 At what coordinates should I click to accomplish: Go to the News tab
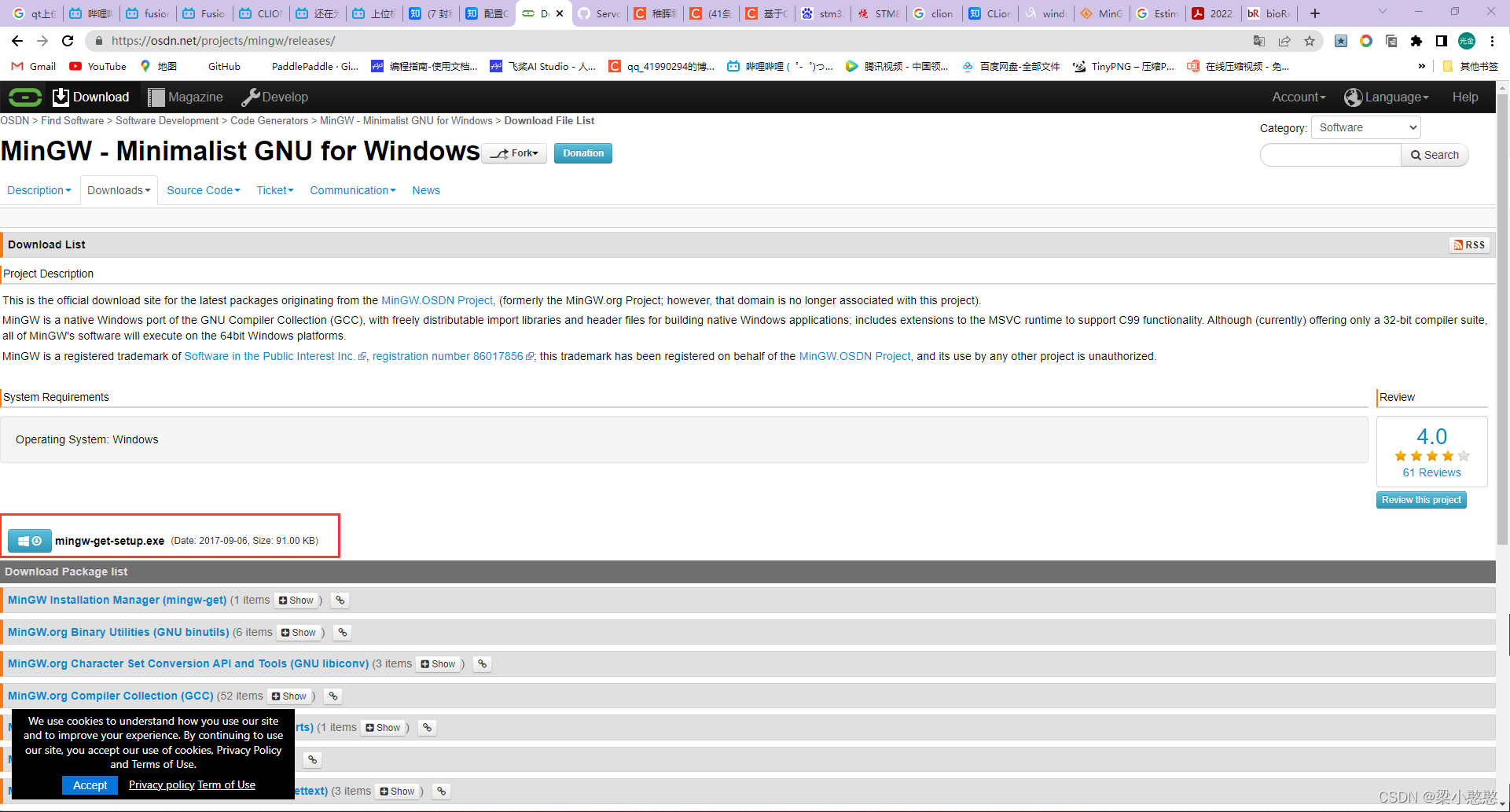pos(426,190)
